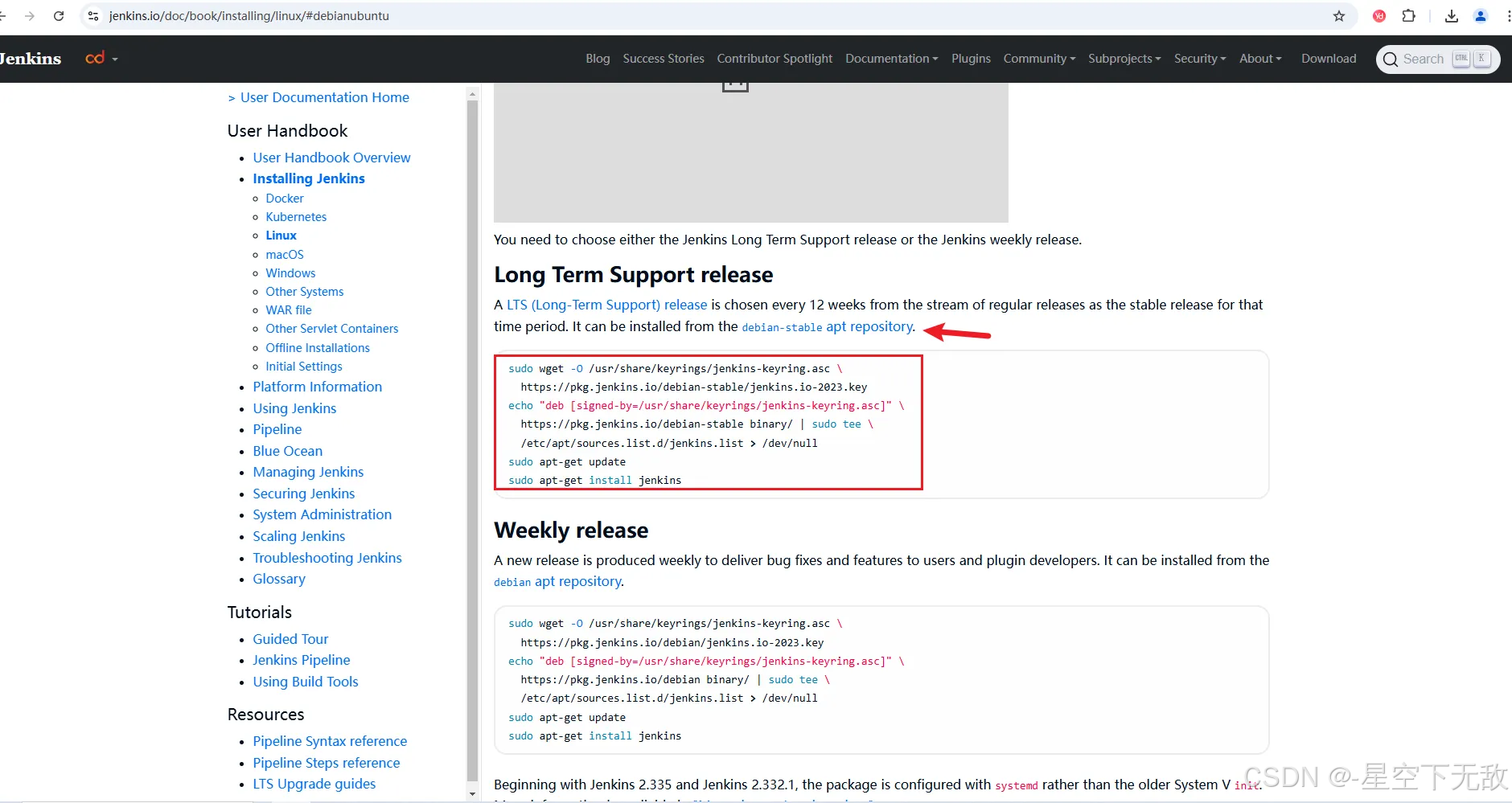Open Securing Jenkins link
The width and height of the screenshot is (1512, 803).
point(304,494)
